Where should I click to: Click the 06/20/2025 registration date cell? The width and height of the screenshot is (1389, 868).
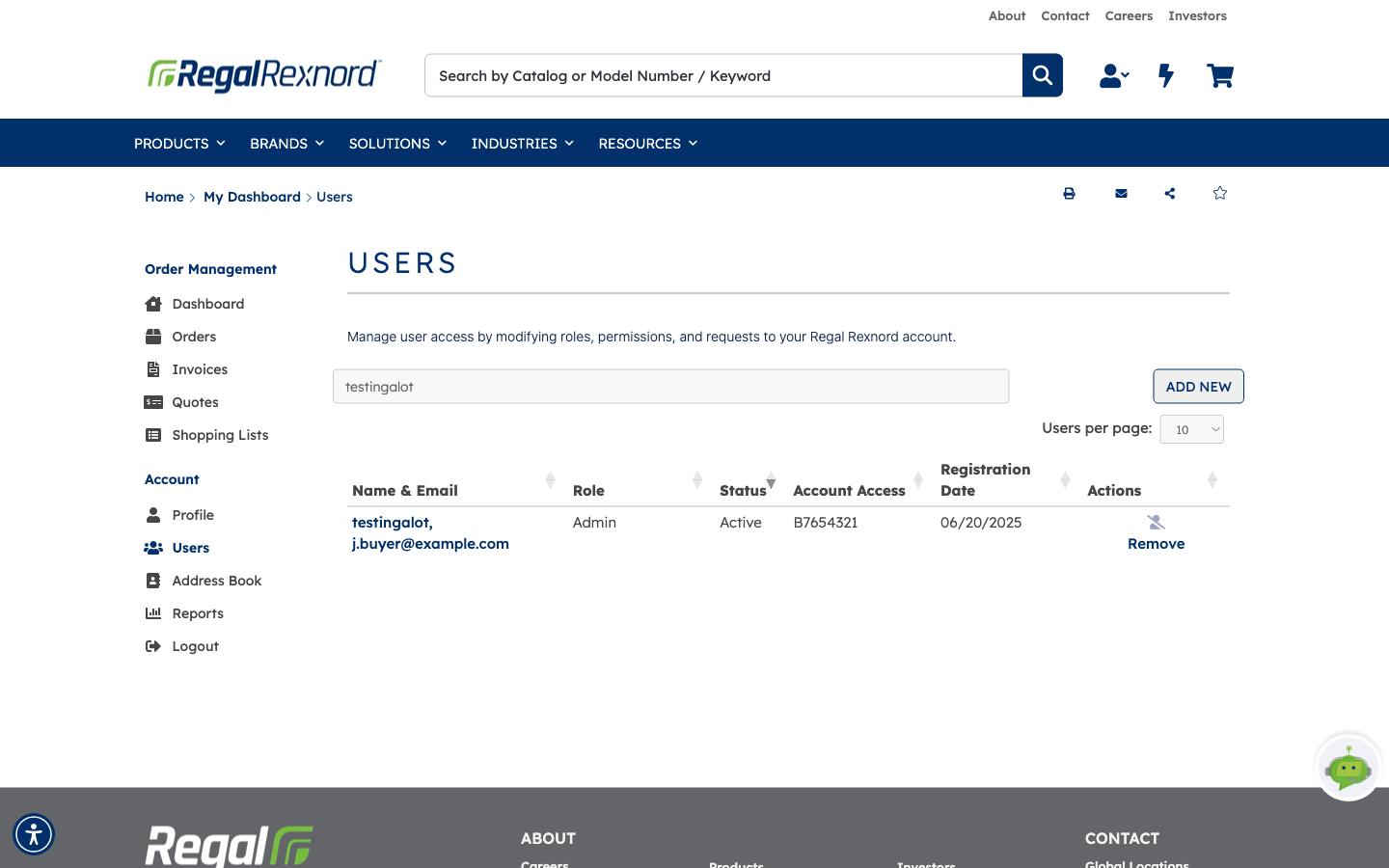point(981,523)
